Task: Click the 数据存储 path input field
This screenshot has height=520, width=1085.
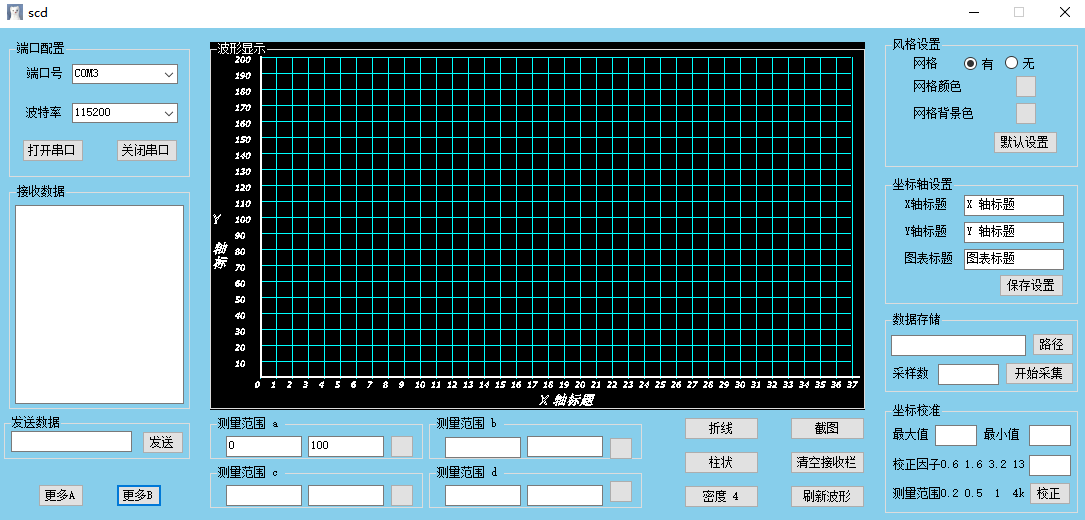Action: click(x=958, y=345)
